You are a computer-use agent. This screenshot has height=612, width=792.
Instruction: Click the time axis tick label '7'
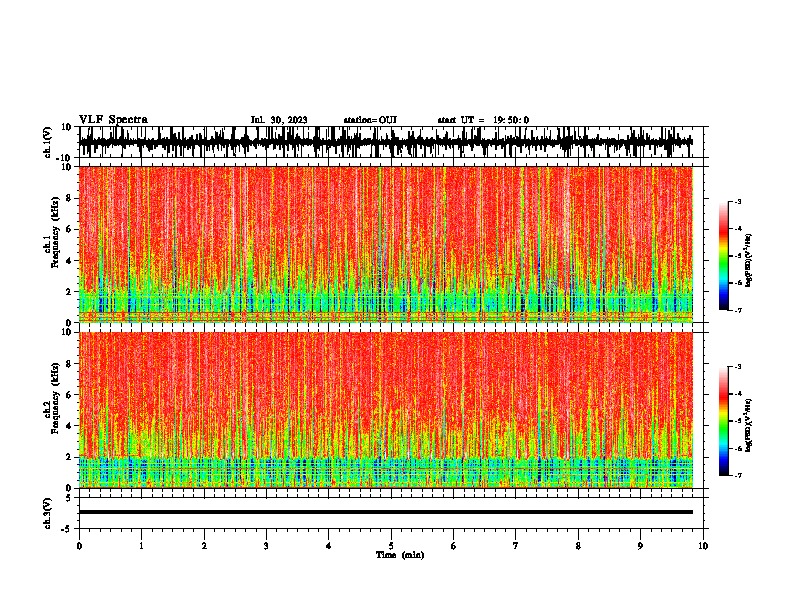(x=516, y=546)
